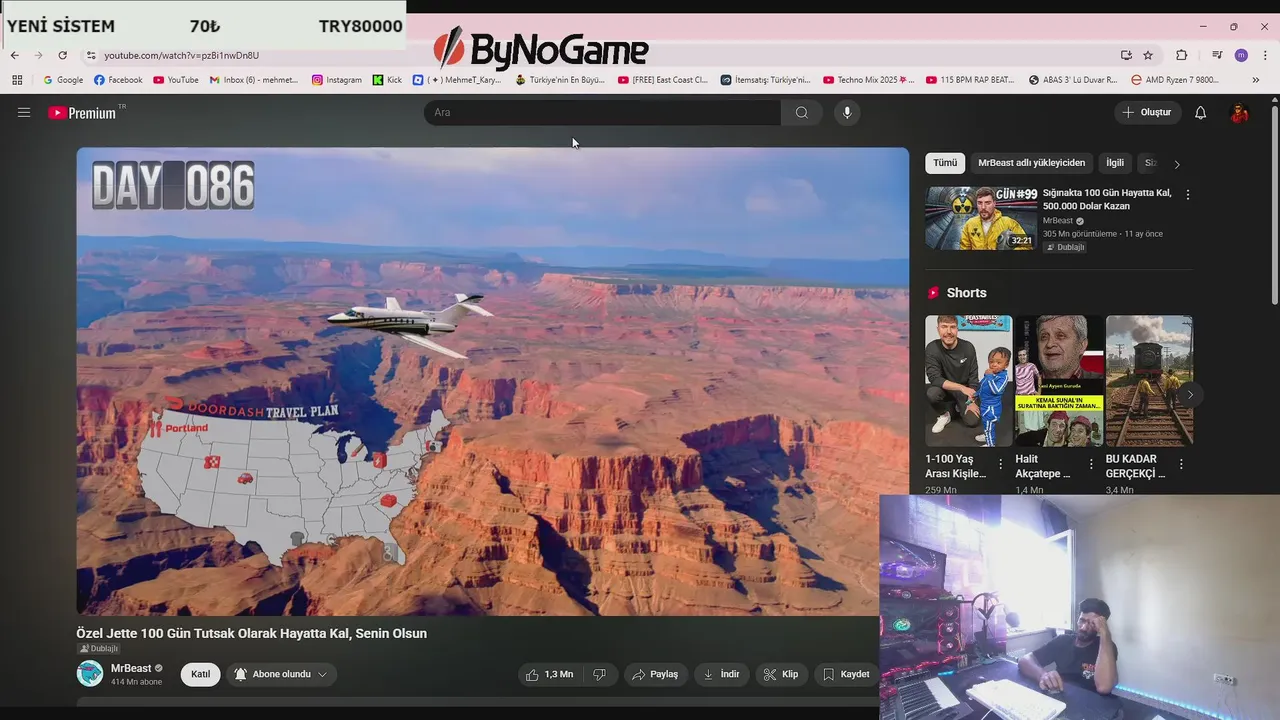Viewport: 1280px width, 720px height.
Task: Click the Paylaş share button
Action: (655, 674)
